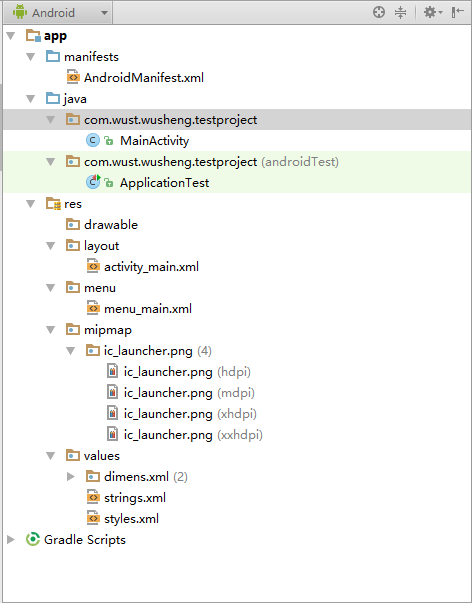Click the ic_launcher.png (hdpi) image icon
Viewport: 472px width, 603px height.
click(x=112, y=371)
